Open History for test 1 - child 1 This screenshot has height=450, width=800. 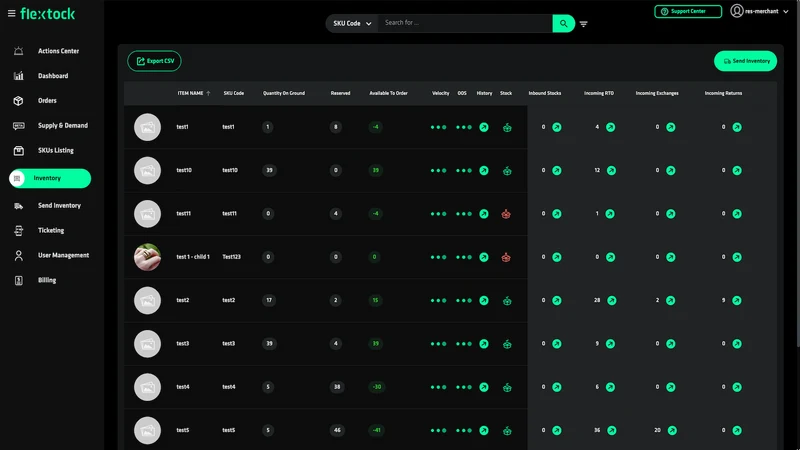tap(484, 257)
